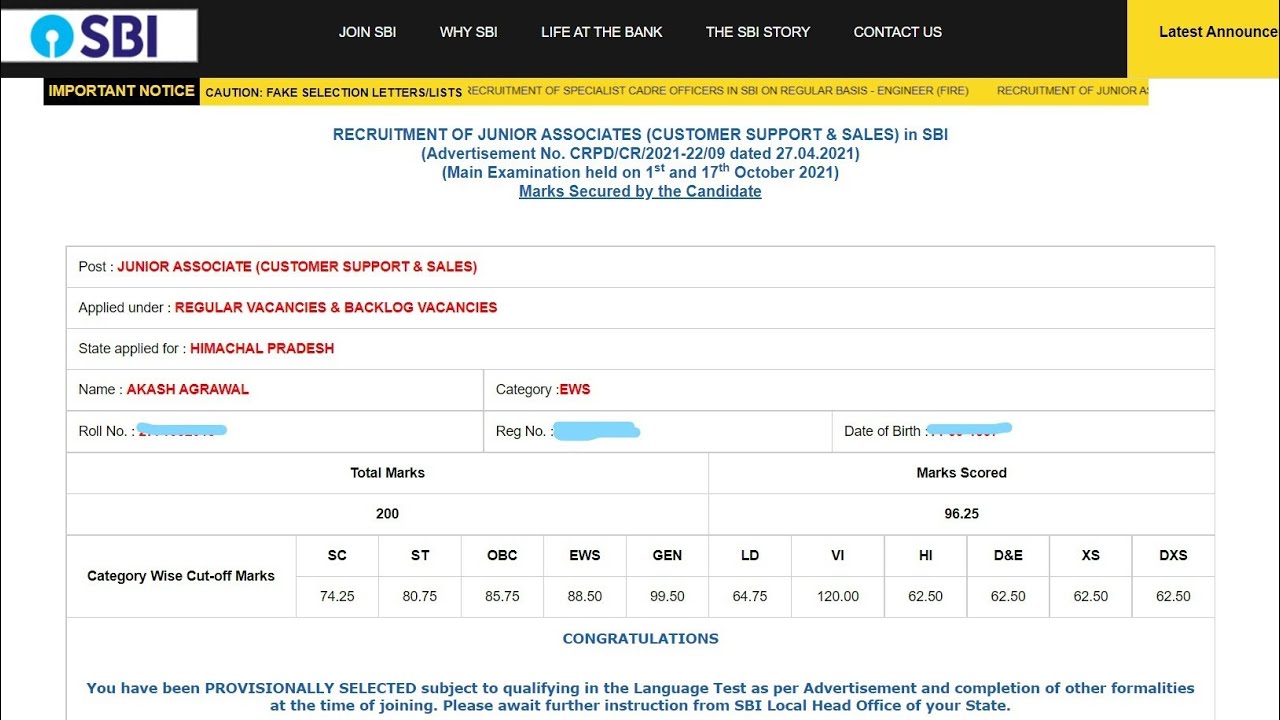Select the Category EWS value
Image resolution: width=1280 pixels, height=720 pixels.
[x=575, y=390]
